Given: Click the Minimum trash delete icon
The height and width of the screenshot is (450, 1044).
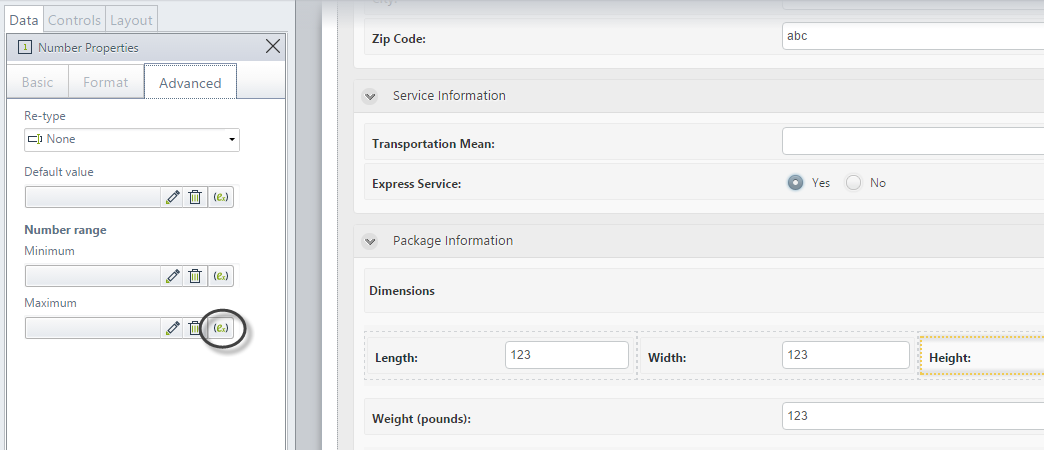Looking at the screenshot, I should tap(195, 276).
